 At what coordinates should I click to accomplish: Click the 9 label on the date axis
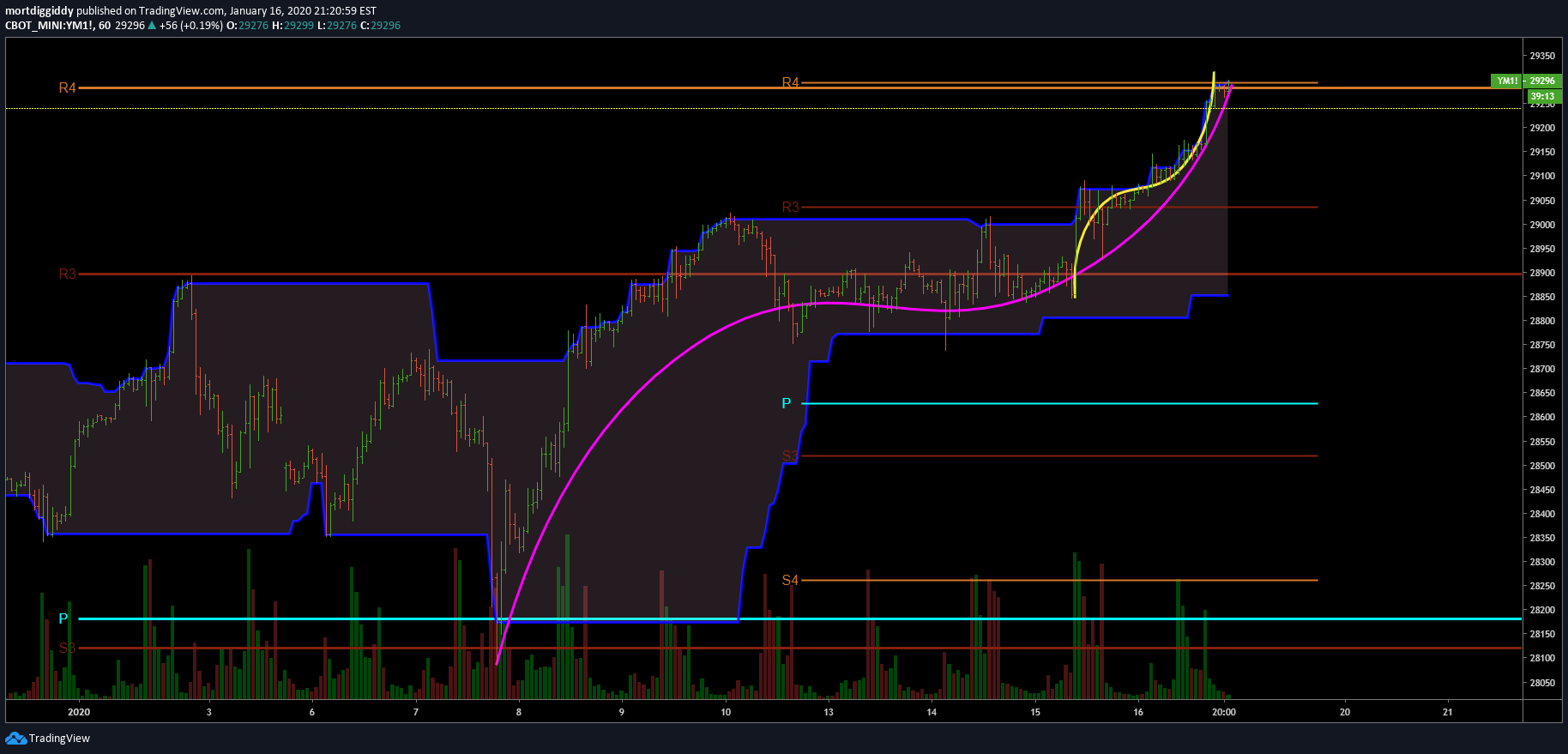coord(622,712)
